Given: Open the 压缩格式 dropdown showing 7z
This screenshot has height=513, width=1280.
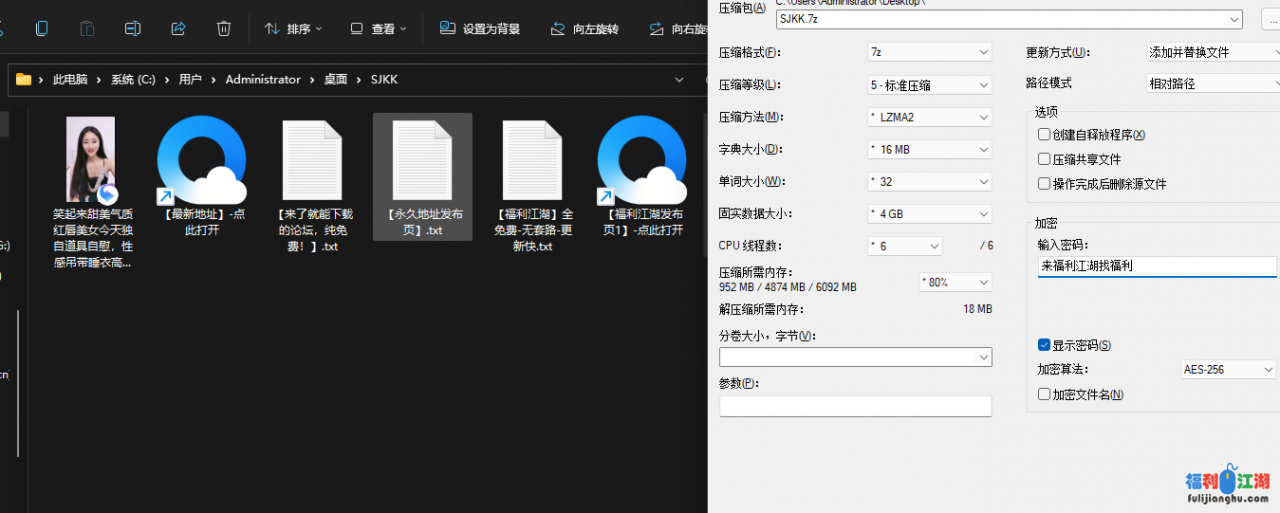Looking at the screenshot, I should (929, 52).
